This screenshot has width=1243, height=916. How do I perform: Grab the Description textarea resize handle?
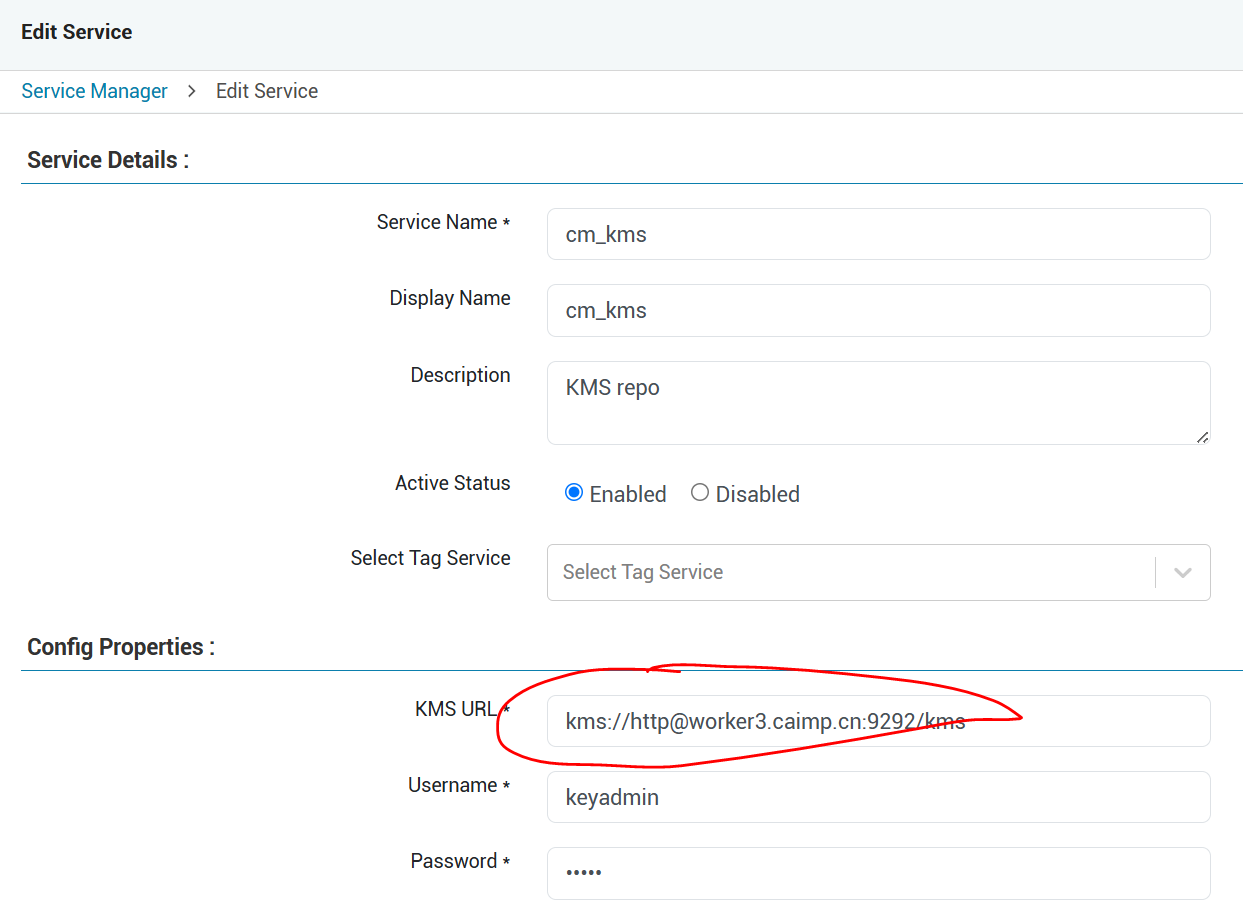[1202, 436]
